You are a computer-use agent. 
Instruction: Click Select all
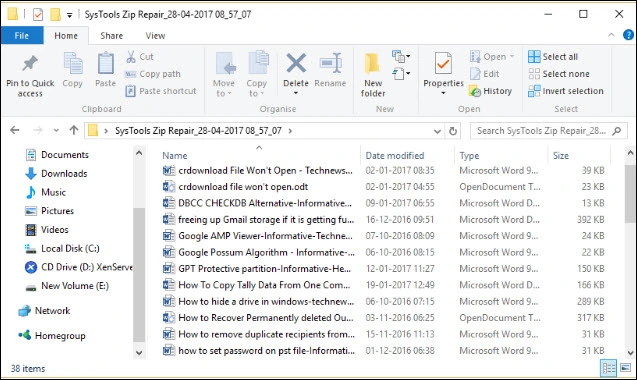553,56
